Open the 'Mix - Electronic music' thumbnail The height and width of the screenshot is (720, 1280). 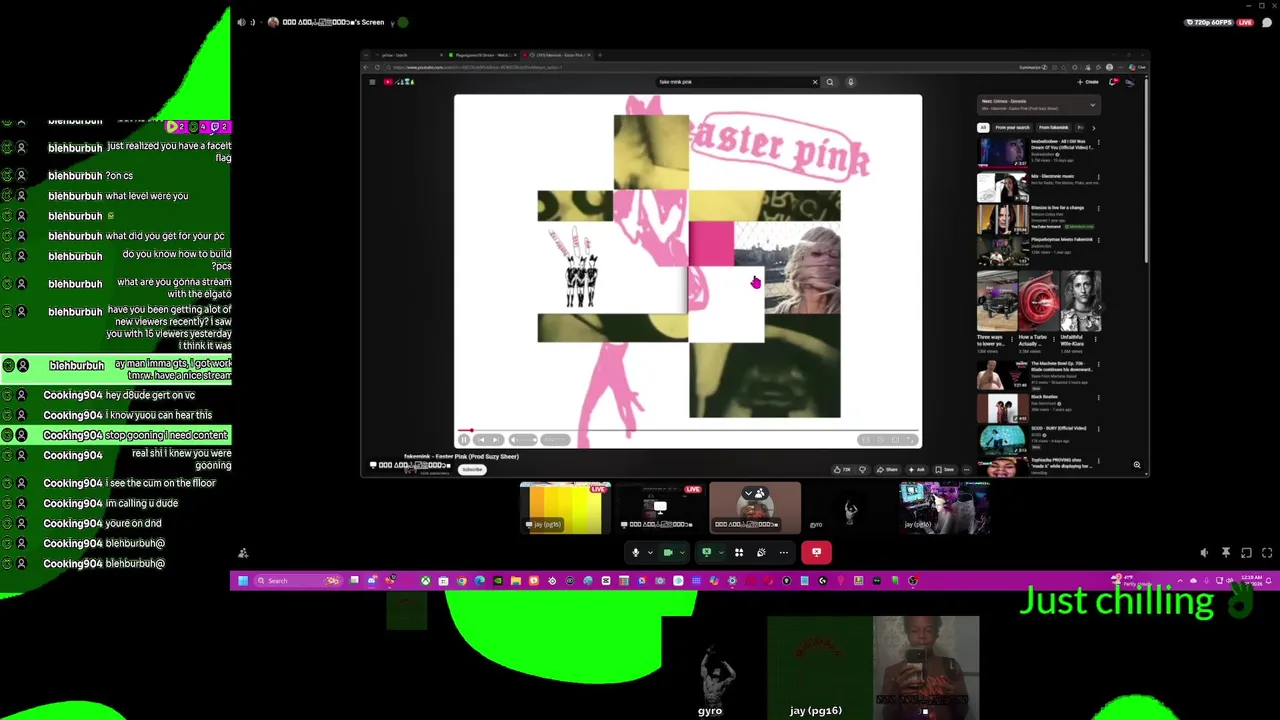coord(1002,186)
